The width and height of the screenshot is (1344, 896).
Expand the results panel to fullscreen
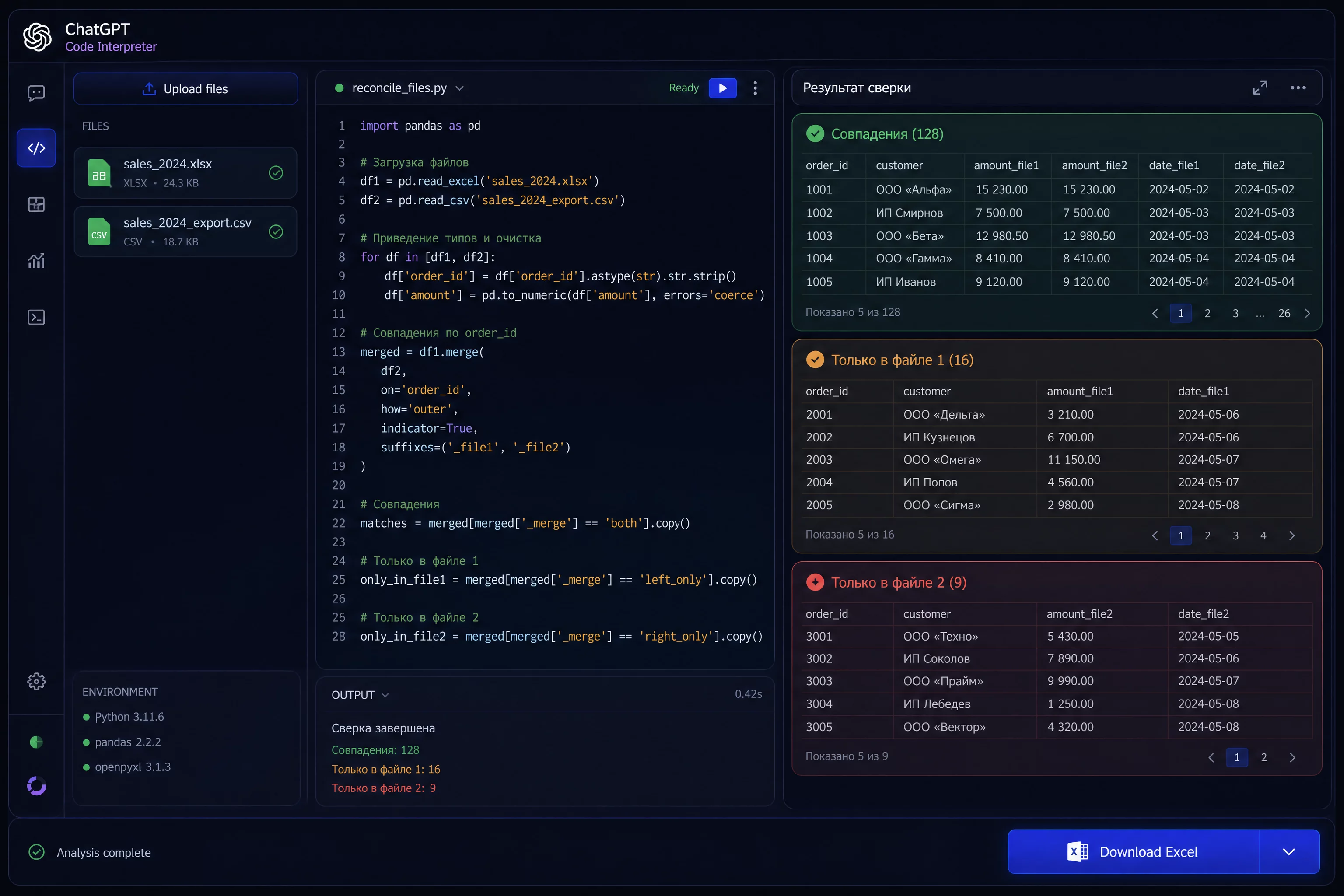pyautogui.click(x=1260, y=87)
